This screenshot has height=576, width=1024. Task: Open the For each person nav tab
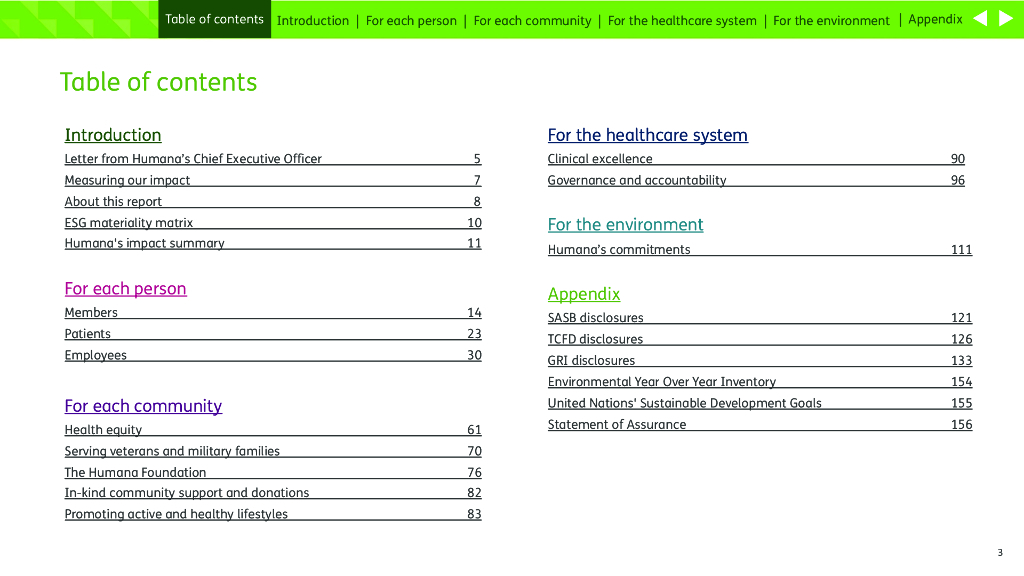point(411,20)
